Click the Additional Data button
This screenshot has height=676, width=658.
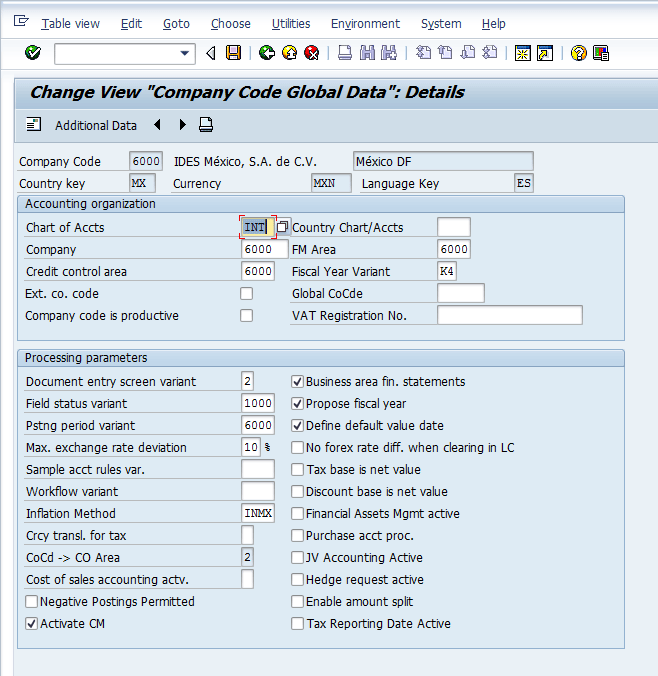pos(82,125)
